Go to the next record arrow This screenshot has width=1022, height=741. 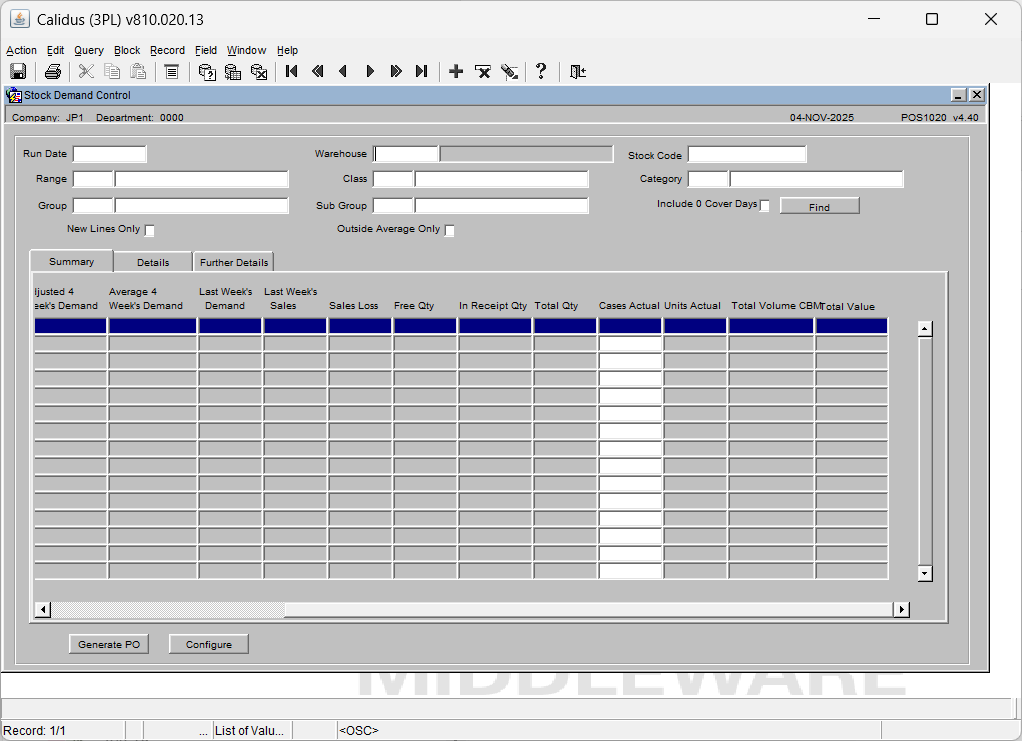point(370,71)
